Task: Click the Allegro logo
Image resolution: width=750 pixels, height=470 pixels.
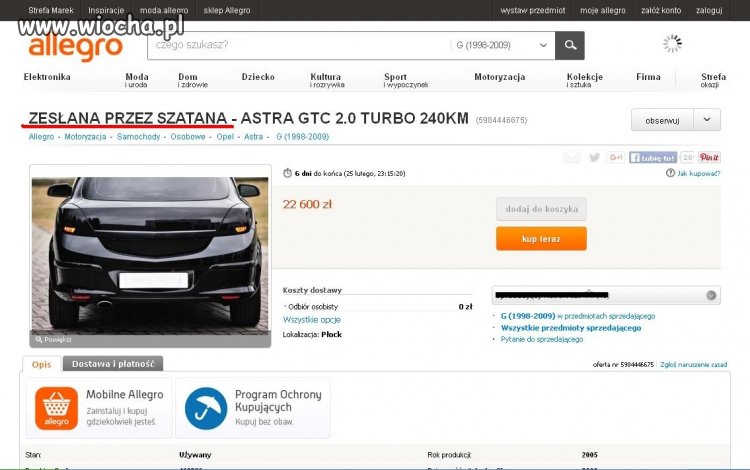Action: coord(76,48)
